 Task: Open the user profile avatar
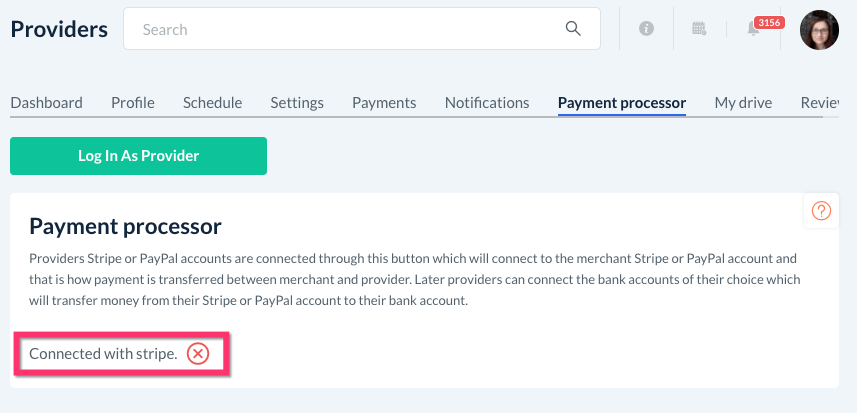click(x=819, y=30)
